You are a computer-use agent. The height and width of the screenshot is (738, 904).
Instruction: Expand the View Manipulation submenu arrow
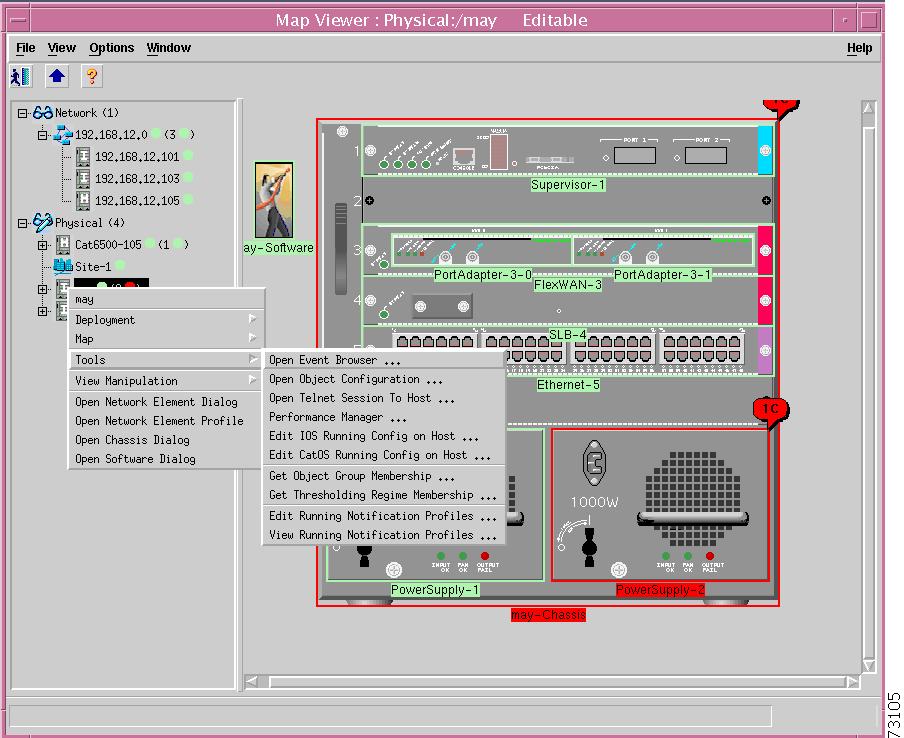pyautogui.click(x=253, y=379)
